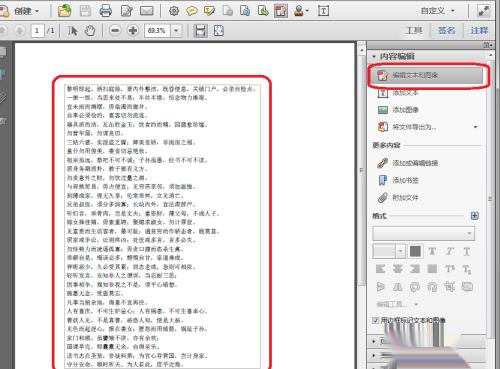This screenshot has width=500, height=369.
Task: Click 编辑文本和图像 in content editing
Action: point(426,75)
